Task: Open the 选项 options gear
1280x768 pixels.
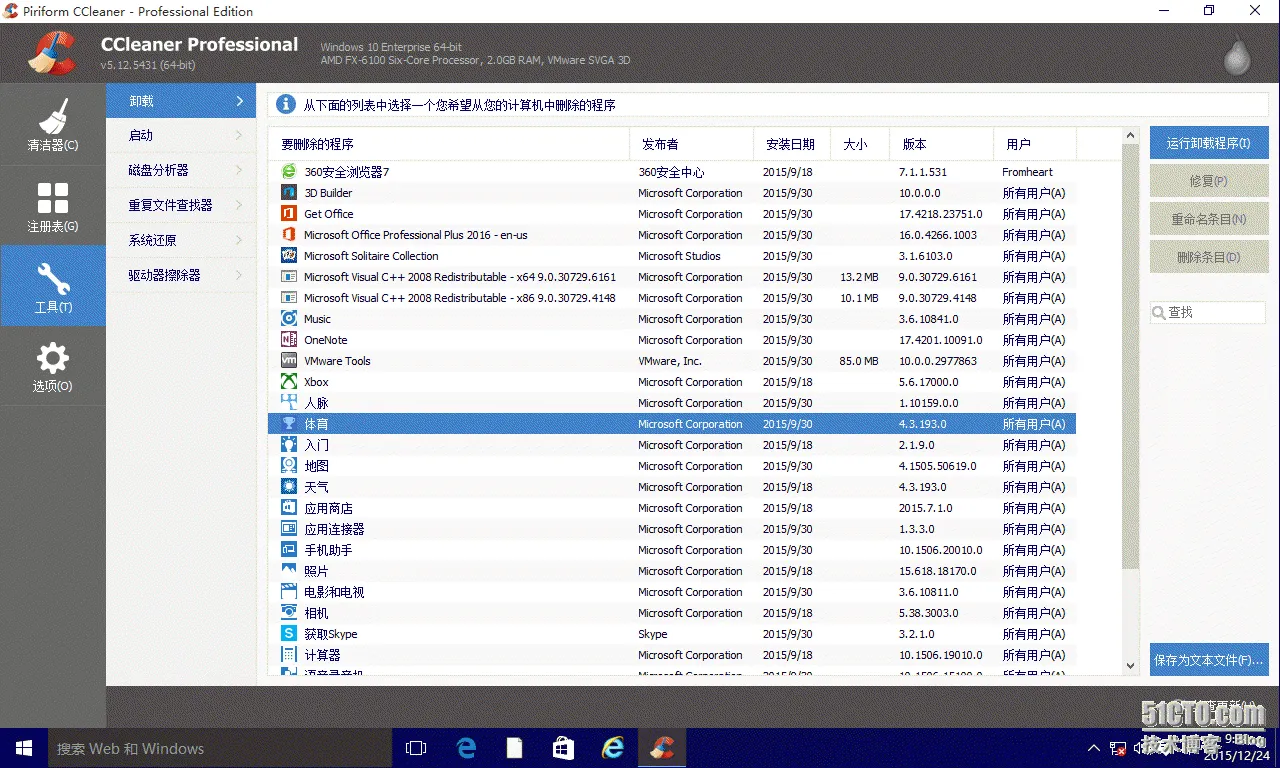Action: (52, 366)
